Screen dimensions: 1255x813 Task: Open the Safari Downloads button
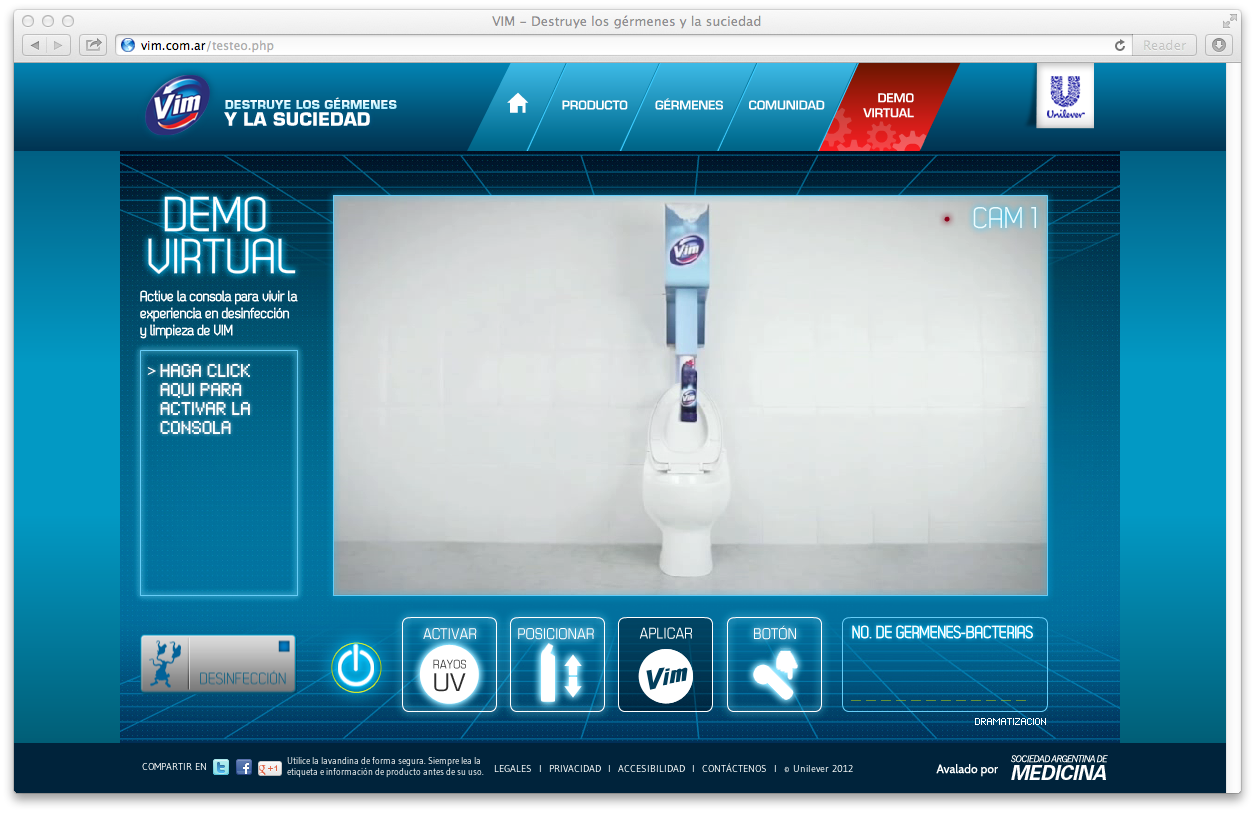tap(1218, 45)
